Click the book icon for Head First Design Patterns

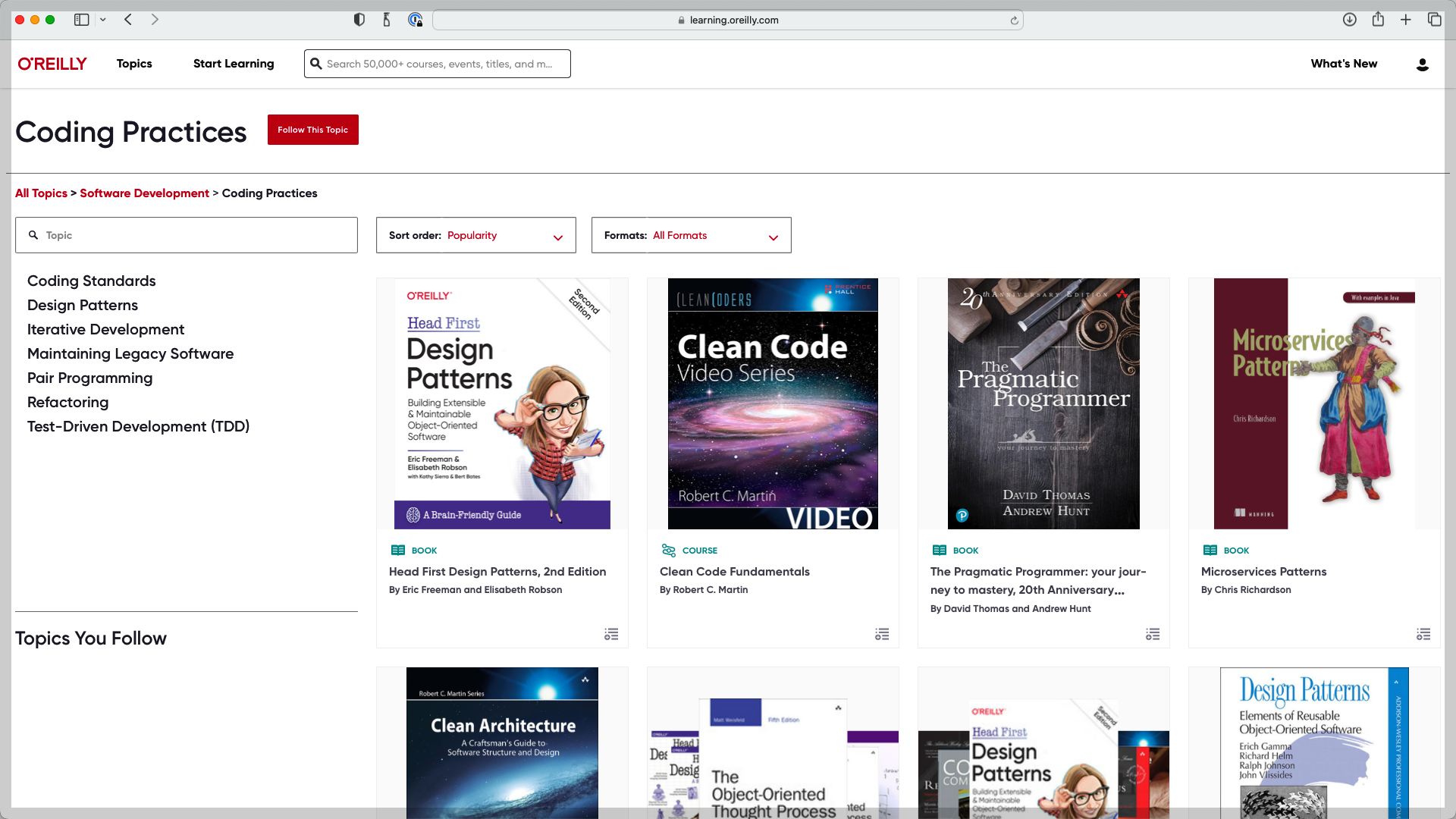(x=398, y=551)
